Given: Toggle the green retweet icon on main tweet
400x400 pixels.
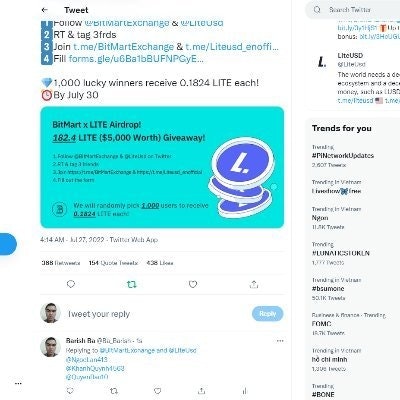Looking at the screenshot, I should pyautogui.click(x=132, y=284).
